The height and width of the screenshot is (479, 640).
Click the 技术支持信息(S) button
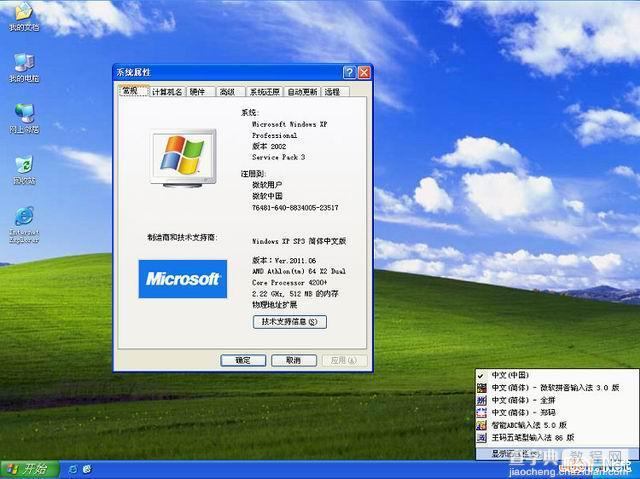point(289,322)
